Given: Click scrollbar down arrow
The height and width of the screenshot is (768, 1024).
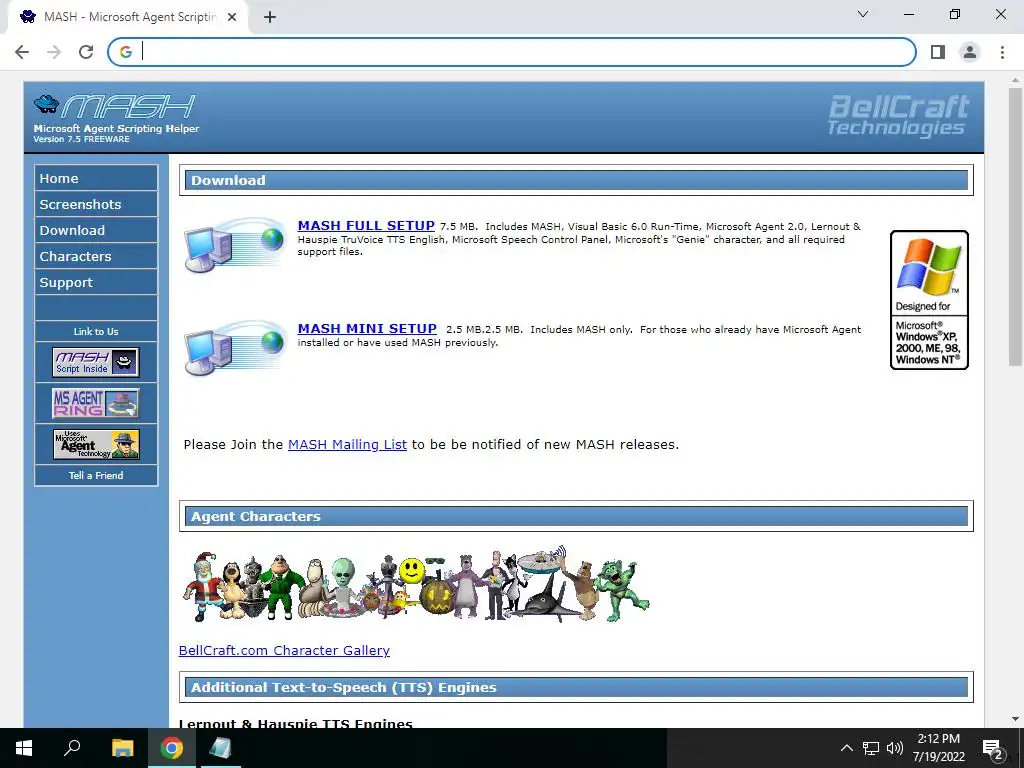Looking at the screenshot, I should point(1015,719).
